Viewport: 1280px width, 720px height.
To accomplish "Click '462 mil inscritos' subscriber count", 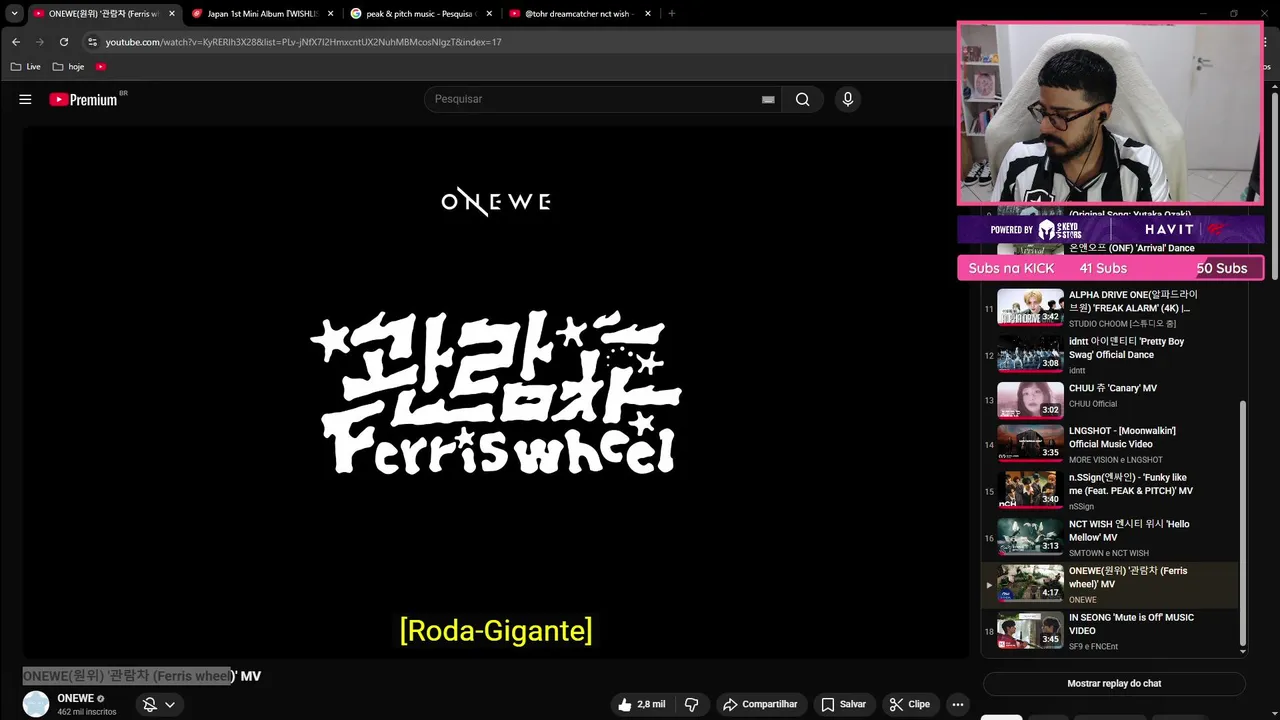I will [x=87, y=712].
